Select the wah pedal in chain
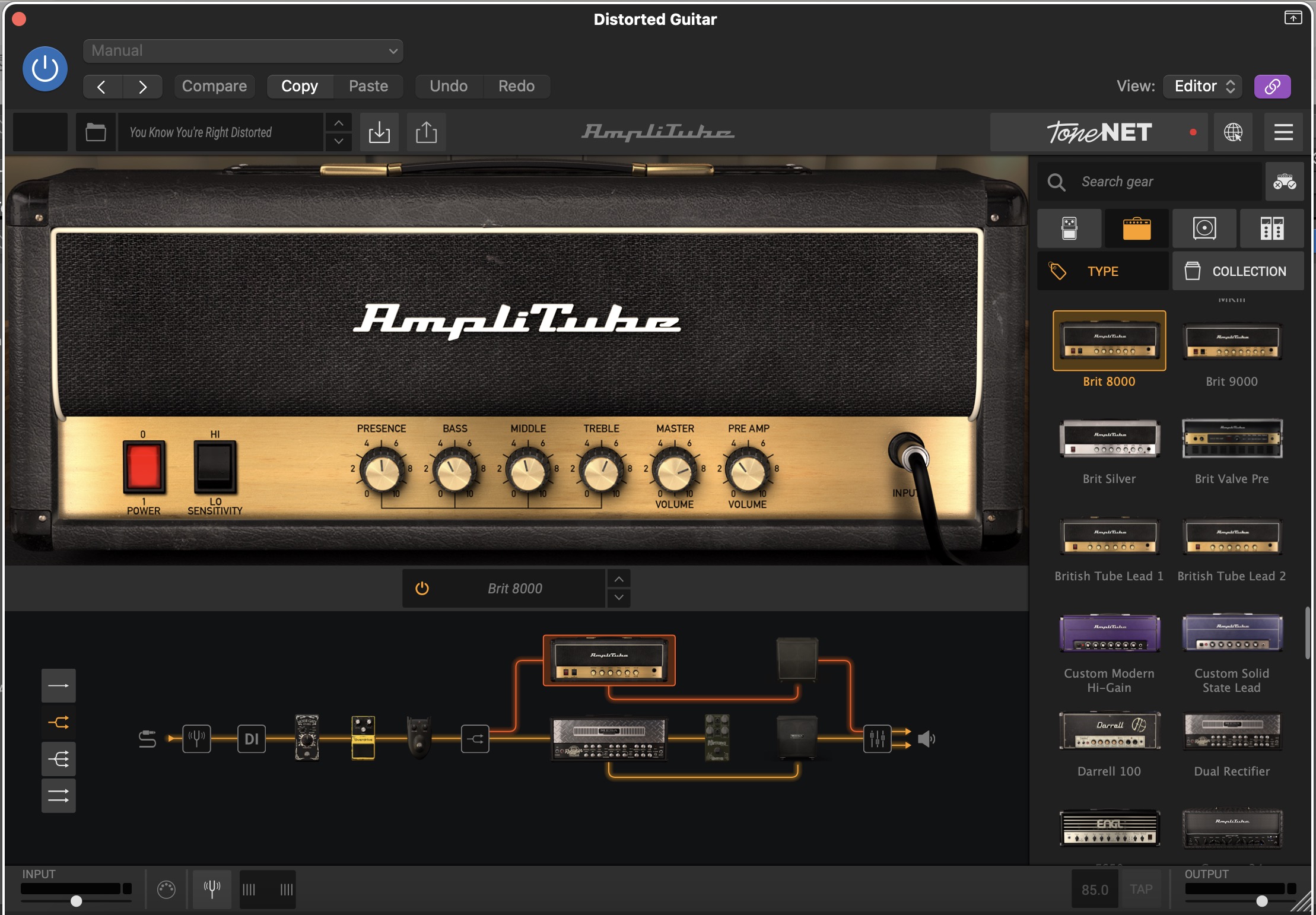 pyautogui.click(x=419, y=738)
